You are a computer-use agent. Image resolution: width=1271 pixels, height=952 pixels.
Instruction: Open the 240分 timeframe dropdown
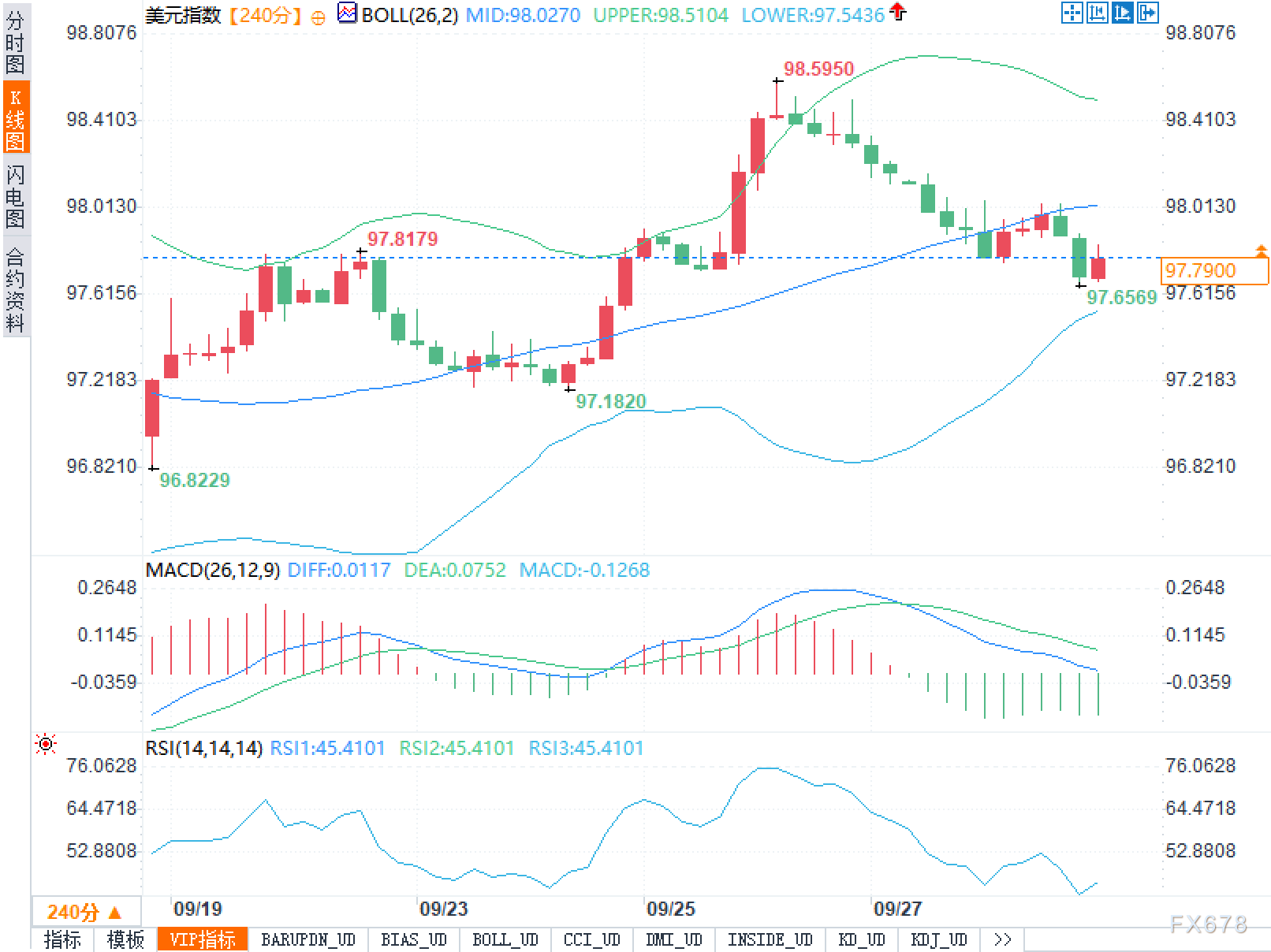[x=85, y=912]
